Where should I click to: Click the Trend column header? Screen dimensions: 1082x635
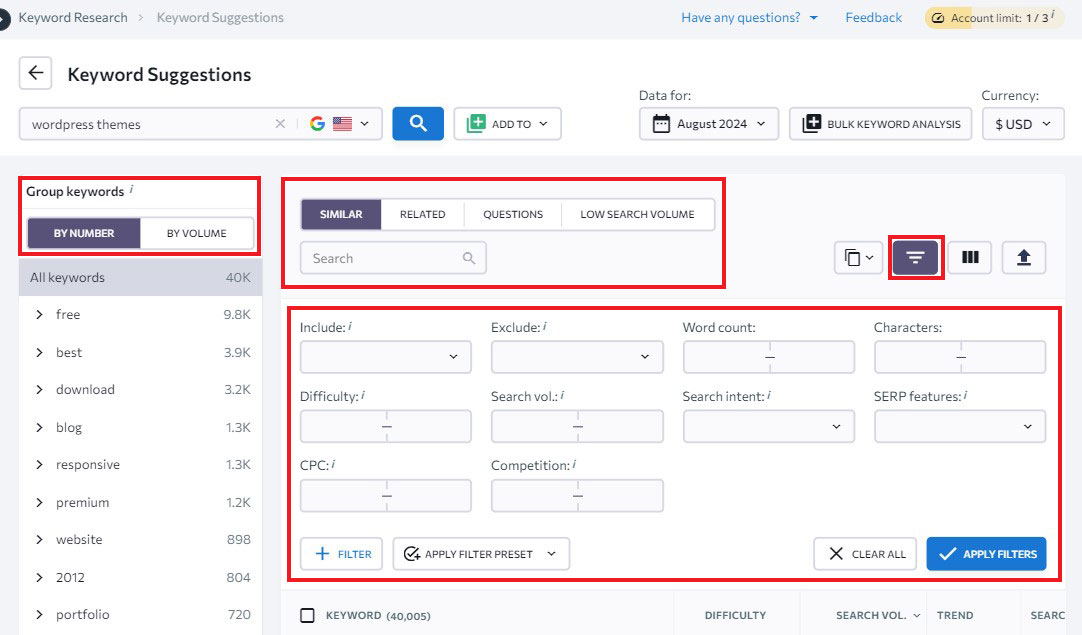(x=955, y=615)
